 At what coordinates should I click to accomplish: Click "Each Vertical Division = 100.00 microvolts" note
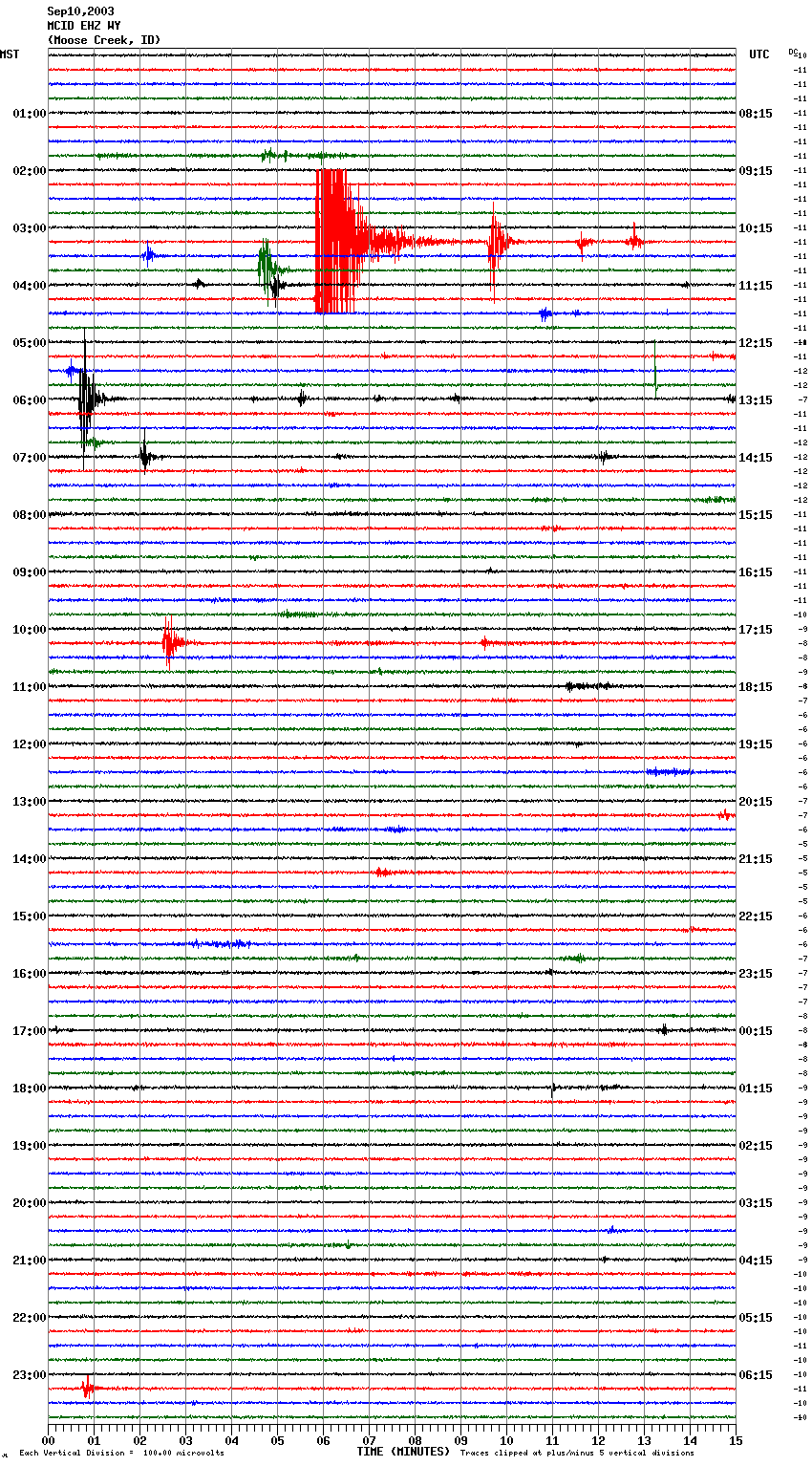[x=121, y=1454]
